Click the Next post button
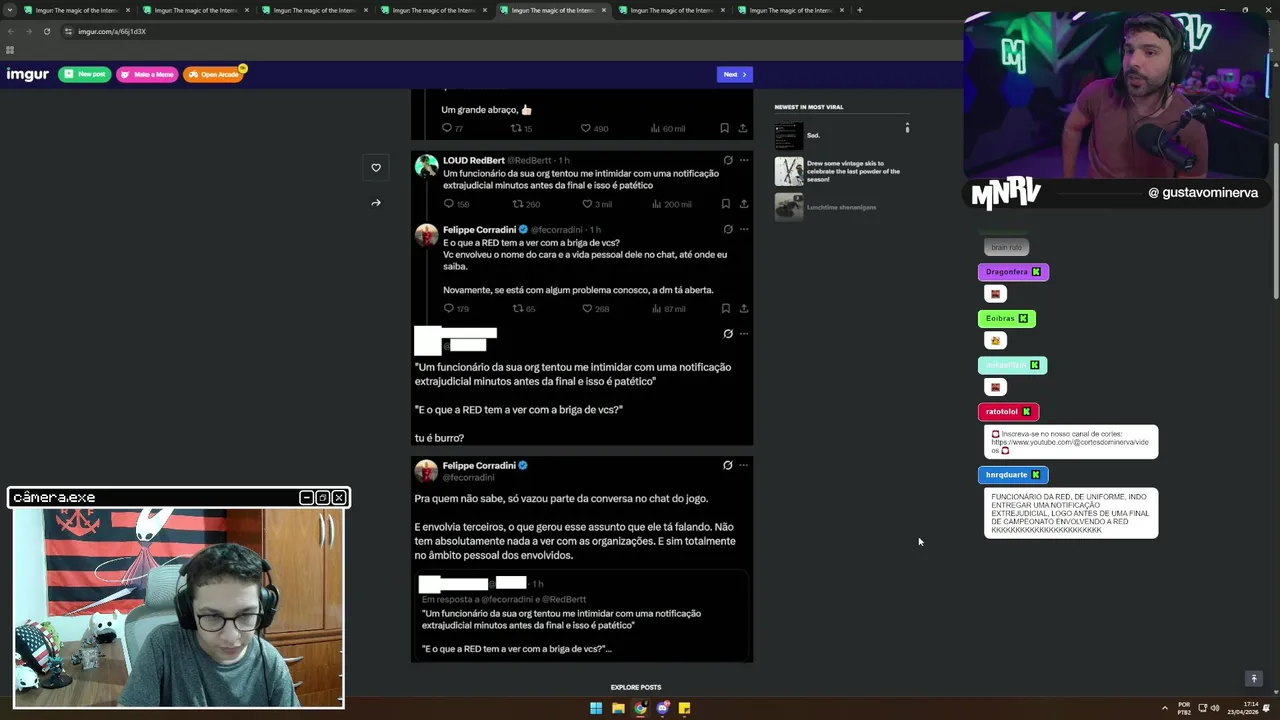 click(x=735, y=74)
